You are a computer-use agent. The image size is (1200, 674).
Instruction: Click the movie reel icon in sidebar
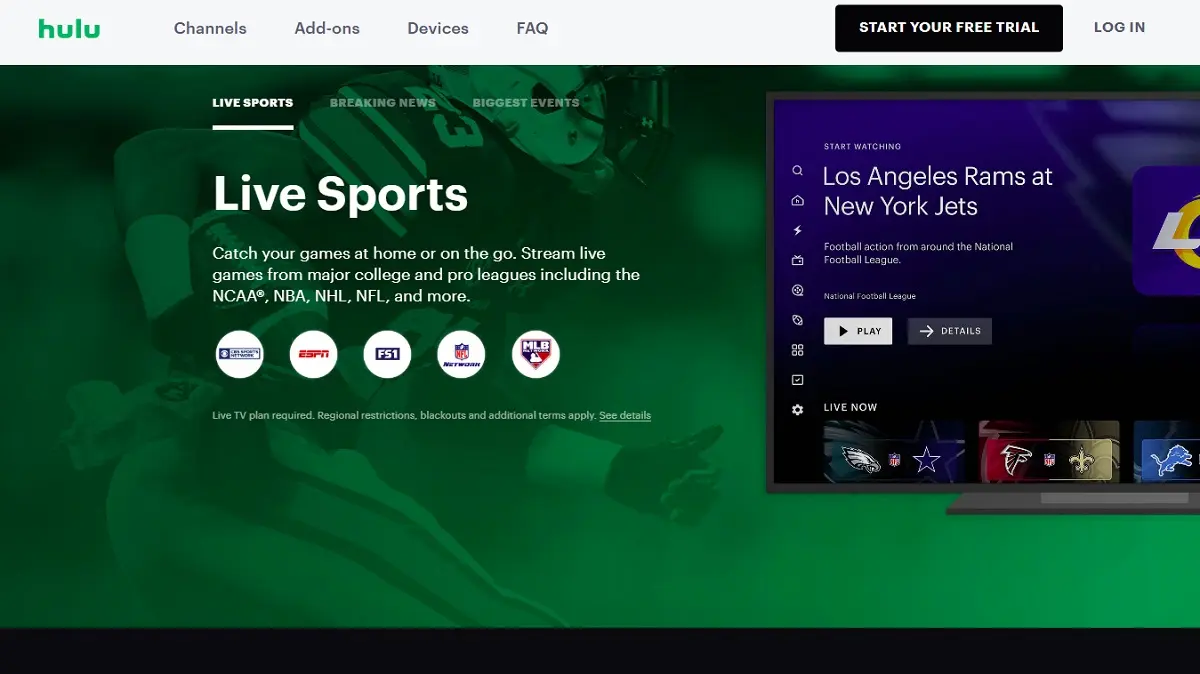[797, 291]
